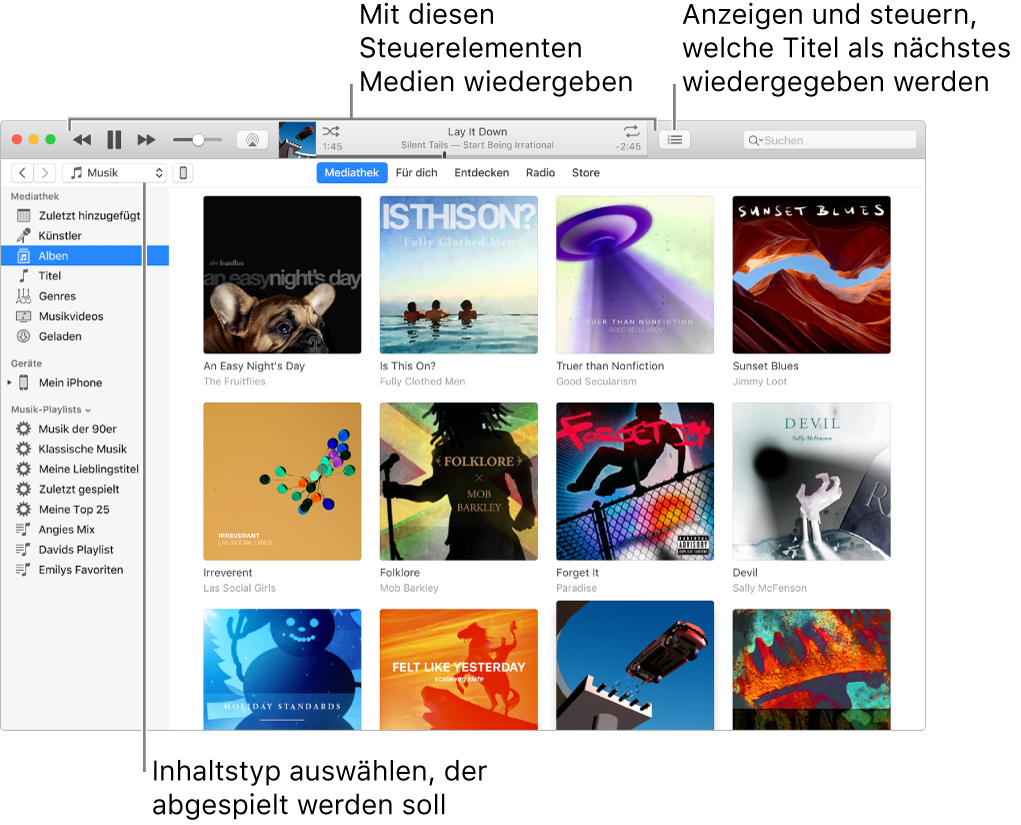This screenshot has height=825, width=1021.
Task: Click the iPhone device button
Action: pos(183,173)
